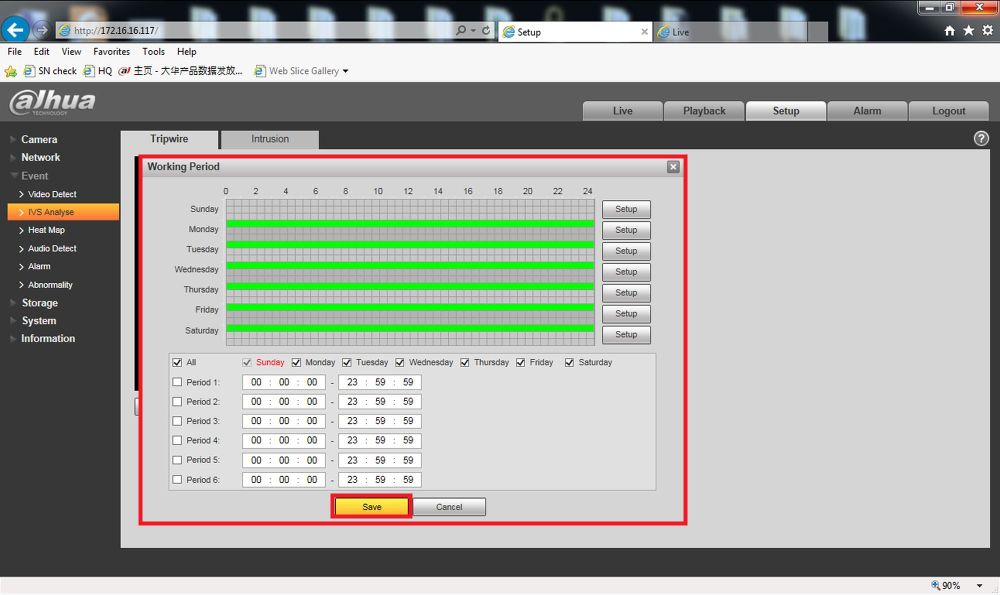Click the Friday green schedule bar

click(410, 307)
